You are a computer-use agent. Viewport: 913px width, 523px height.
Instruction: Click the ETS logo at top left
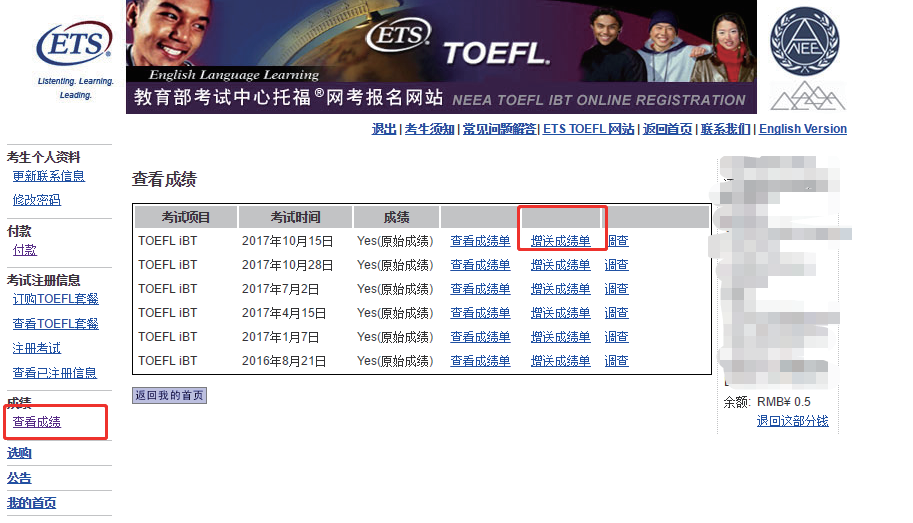pyautogui.click(x=75, y=44)
